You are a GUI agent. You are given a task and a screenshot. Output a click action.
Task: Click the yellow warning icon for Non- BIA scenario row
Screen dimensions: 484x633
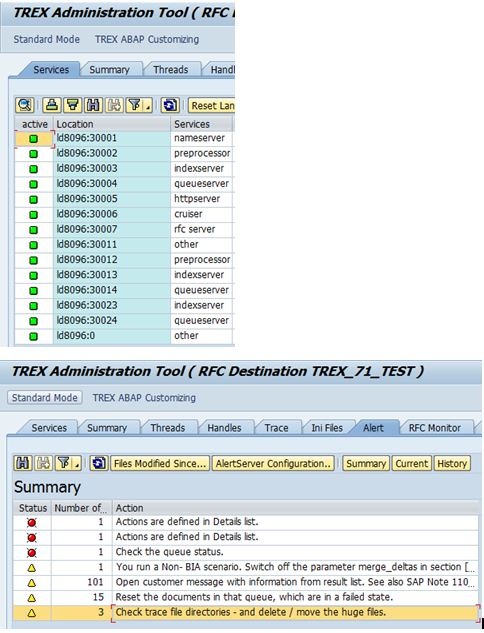click(x=32, y=568)
